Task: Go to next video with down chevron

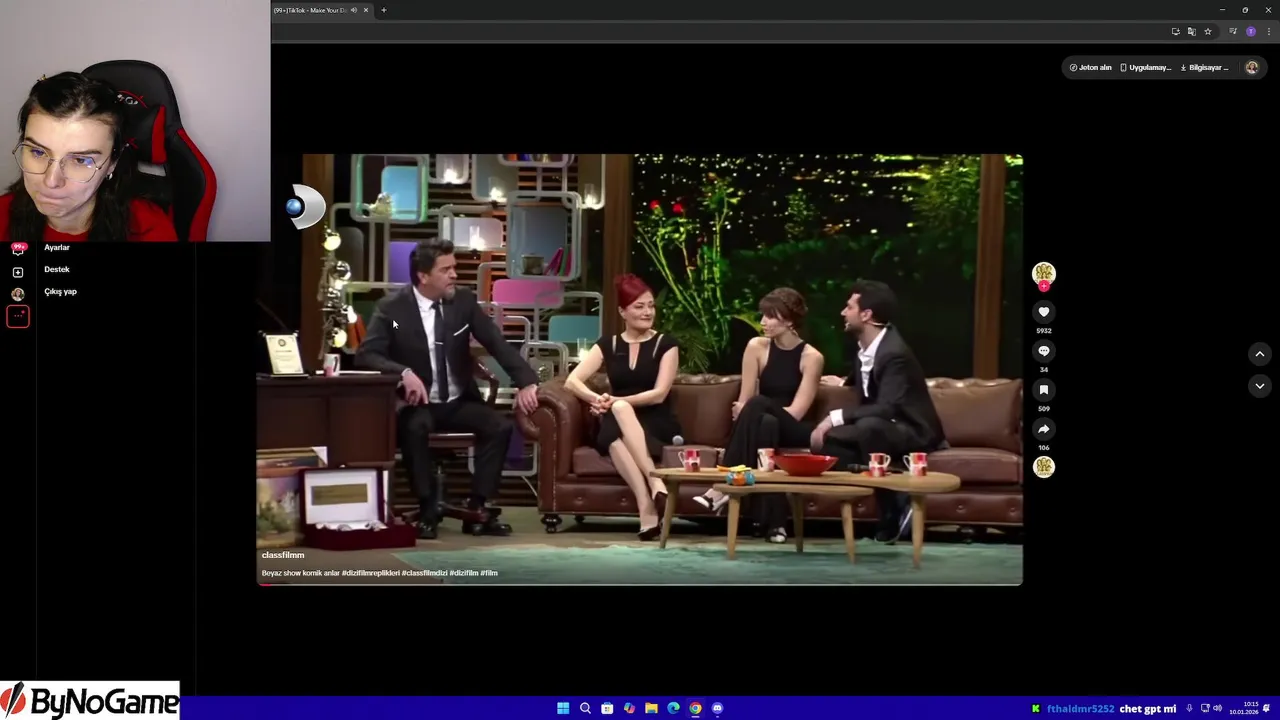Action: (x=1259, y=386)
